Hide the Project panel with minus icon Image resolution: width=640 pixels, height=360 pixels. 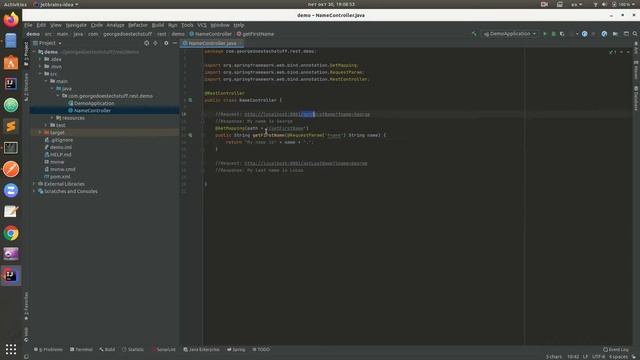pyautogui.click(x=175, y=43)
